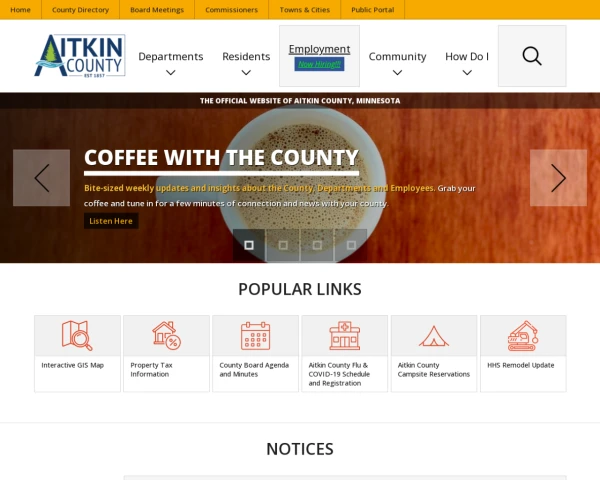This screenshot has width=600, height=480.
Task: Expand the How Do I menu chevron
Action: click(467, 72)
